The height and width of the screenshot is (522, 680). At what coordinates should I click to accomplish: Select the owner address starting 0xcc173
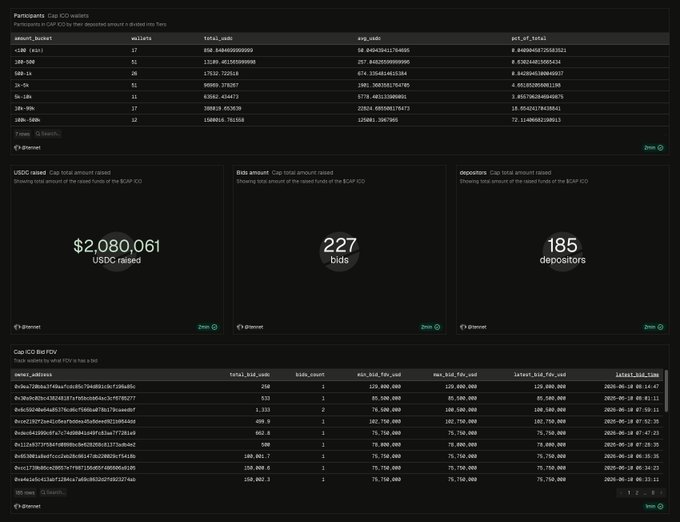tap(75, 468)
